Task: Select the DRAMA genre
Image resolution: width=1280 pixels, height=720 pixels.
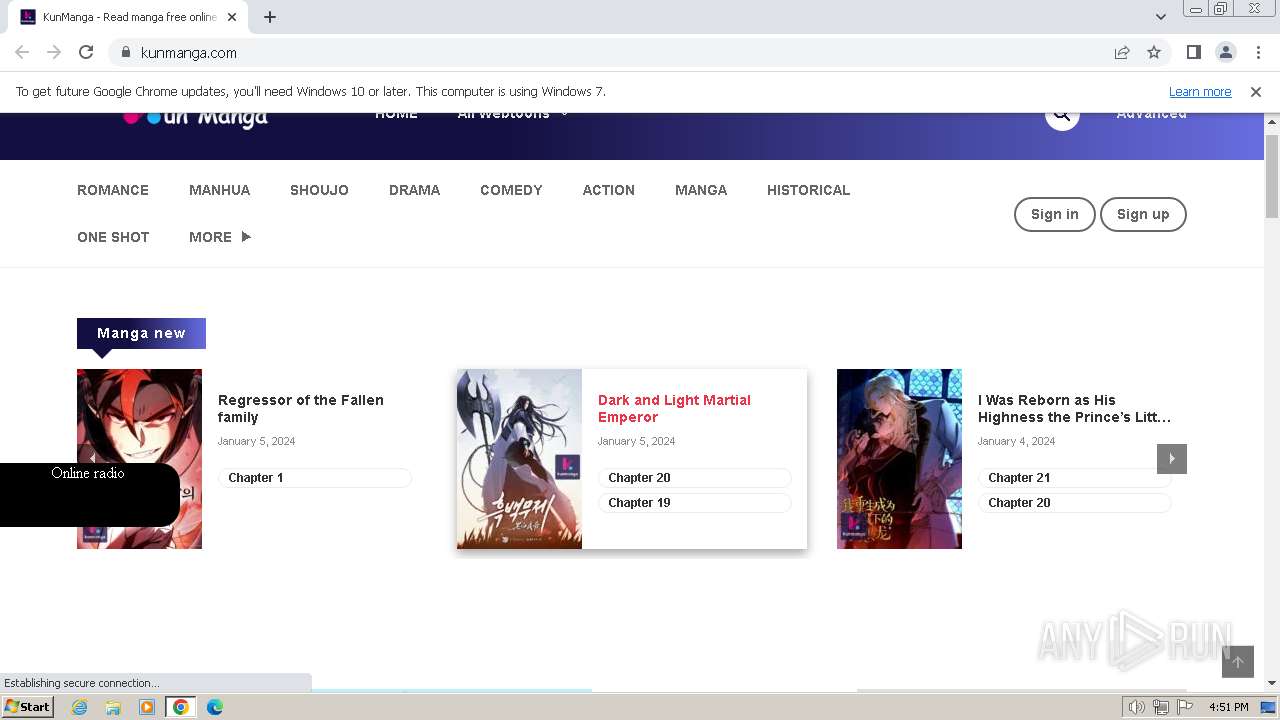Action: 414,190
